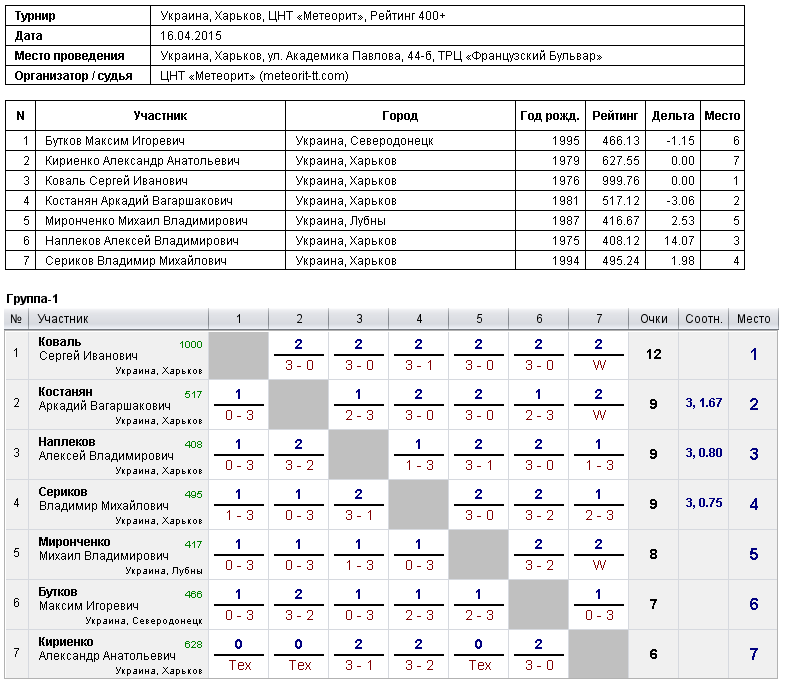Click final place 1 in Коваль's grid row

[753, 355]
